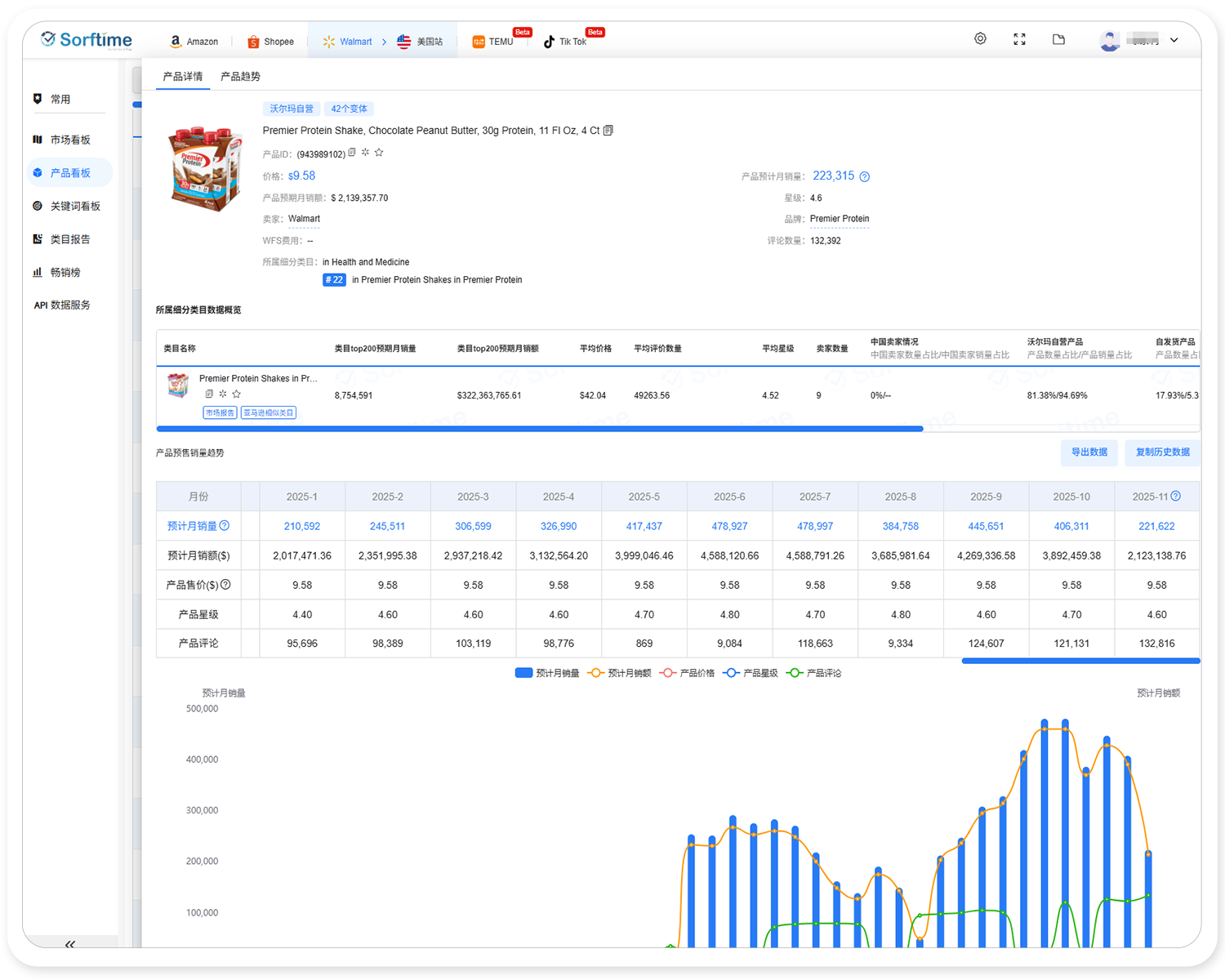The width and height of the screenshot is (1225, 980).
Task: Open 关键词看板 in the sidebar
Action: (x=74, y=207)
